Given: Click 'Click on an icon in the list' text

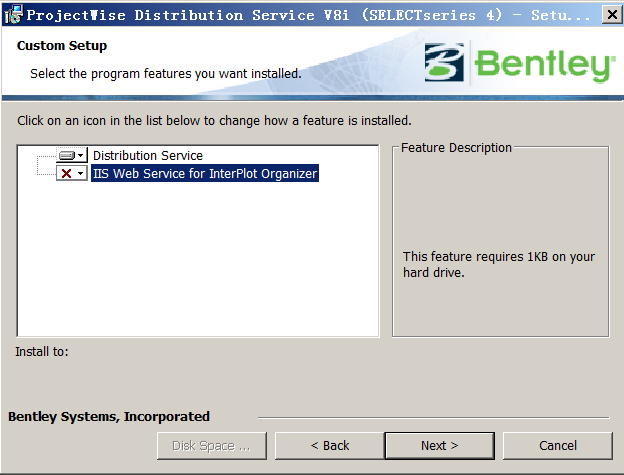Looking at the screenshot, I should (x=214, y=121).
